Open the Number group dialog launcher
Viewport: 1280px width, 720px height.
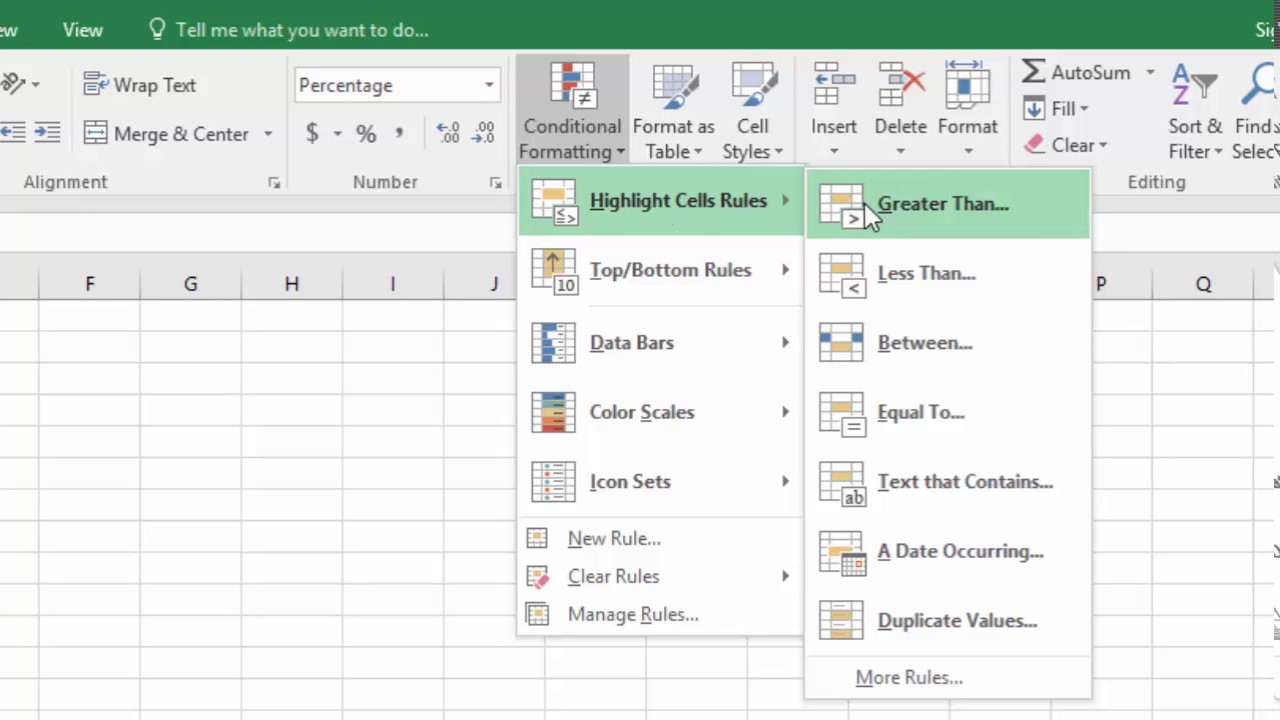(x=495, y=183)
